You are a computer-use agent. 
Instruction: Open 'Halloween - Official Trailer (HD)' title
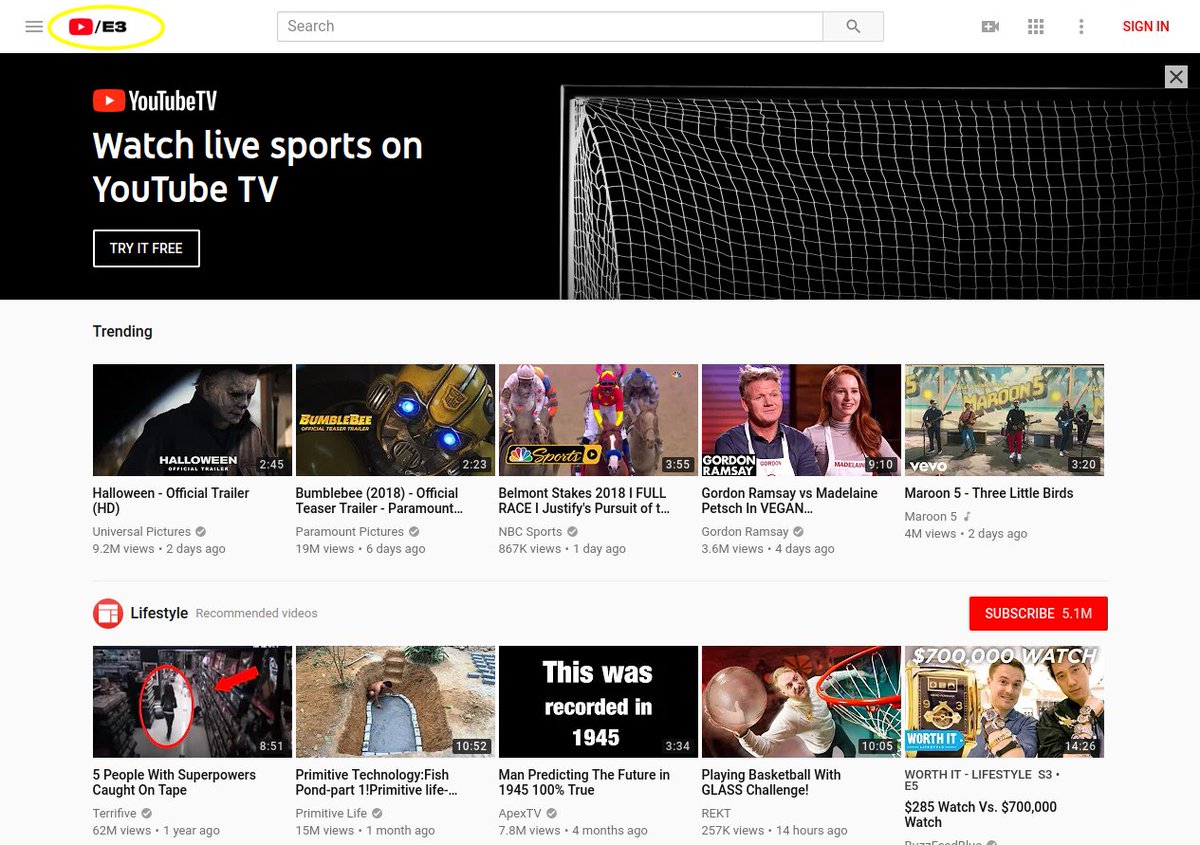click(171, 501)
